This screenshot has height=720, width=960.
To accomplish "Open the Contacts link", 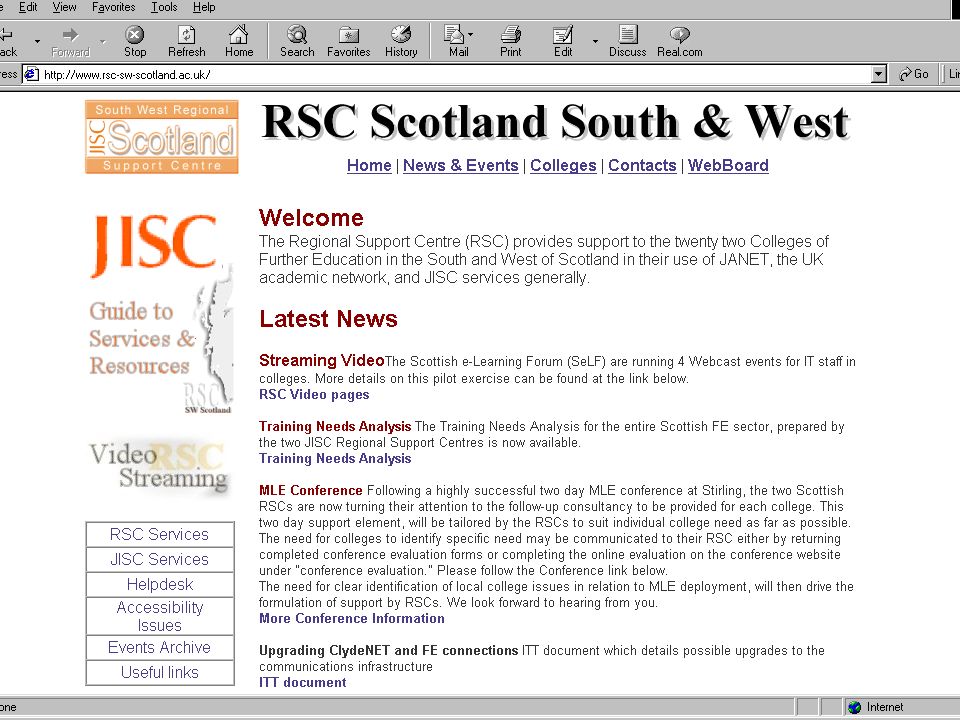I will pyautogui.click(x=642, y=165).
